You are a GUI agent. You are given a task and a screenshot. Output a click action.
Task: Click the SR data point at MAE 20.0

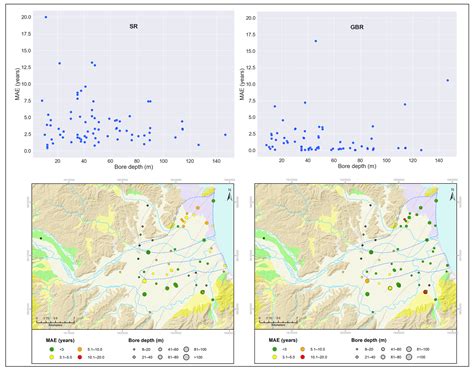(46, 17)
